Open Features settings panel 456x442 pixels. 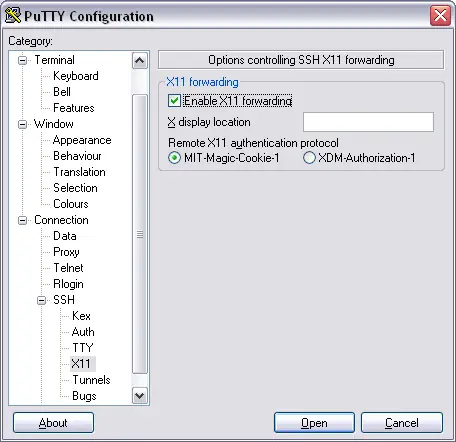[74, 108]
